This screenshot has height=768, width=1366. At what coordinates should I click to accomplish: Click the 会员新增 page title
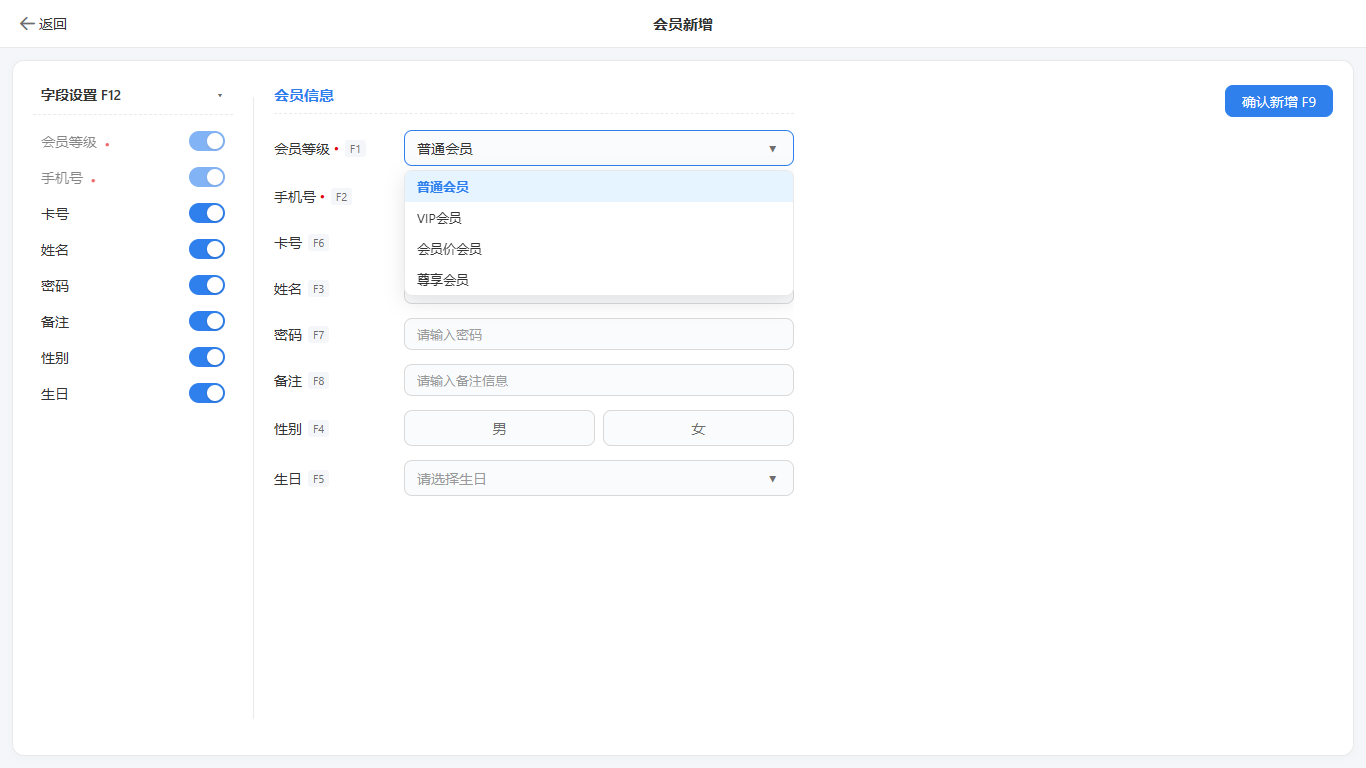[683, 24]
